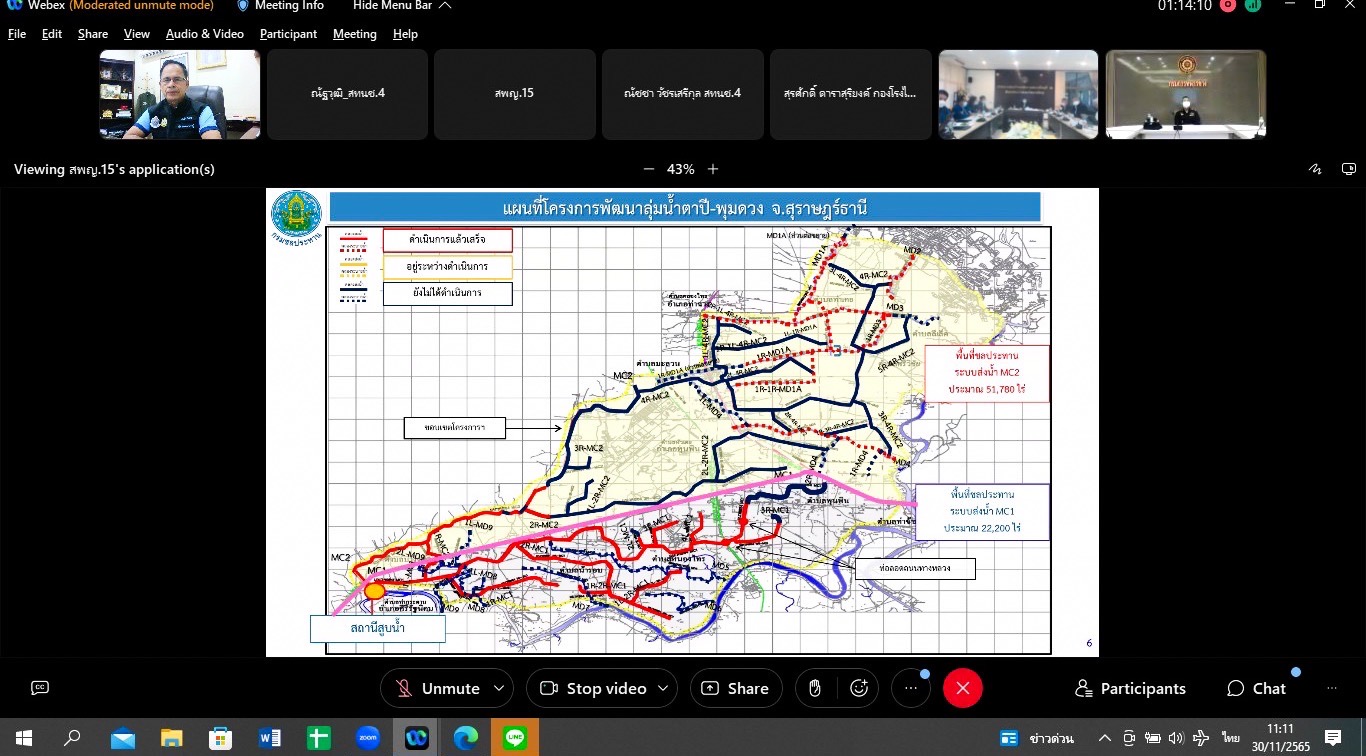1366x756 pixels.
Task: Expand the audio options arrow beside Unmute
Action: tap(498, 688)
